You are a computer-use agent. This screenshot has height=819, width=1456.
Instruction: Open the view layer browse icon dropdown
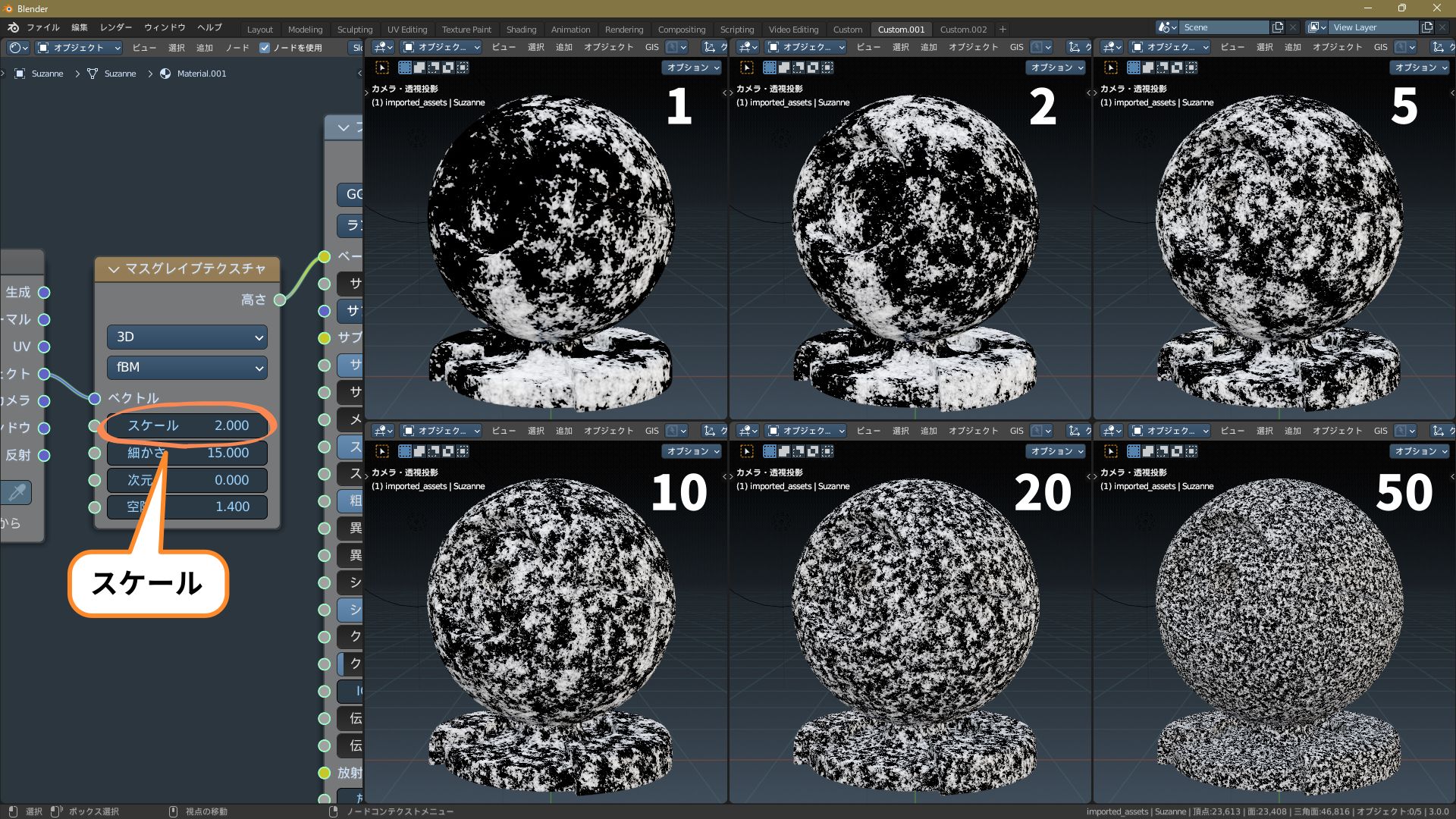coord(1317,27)
